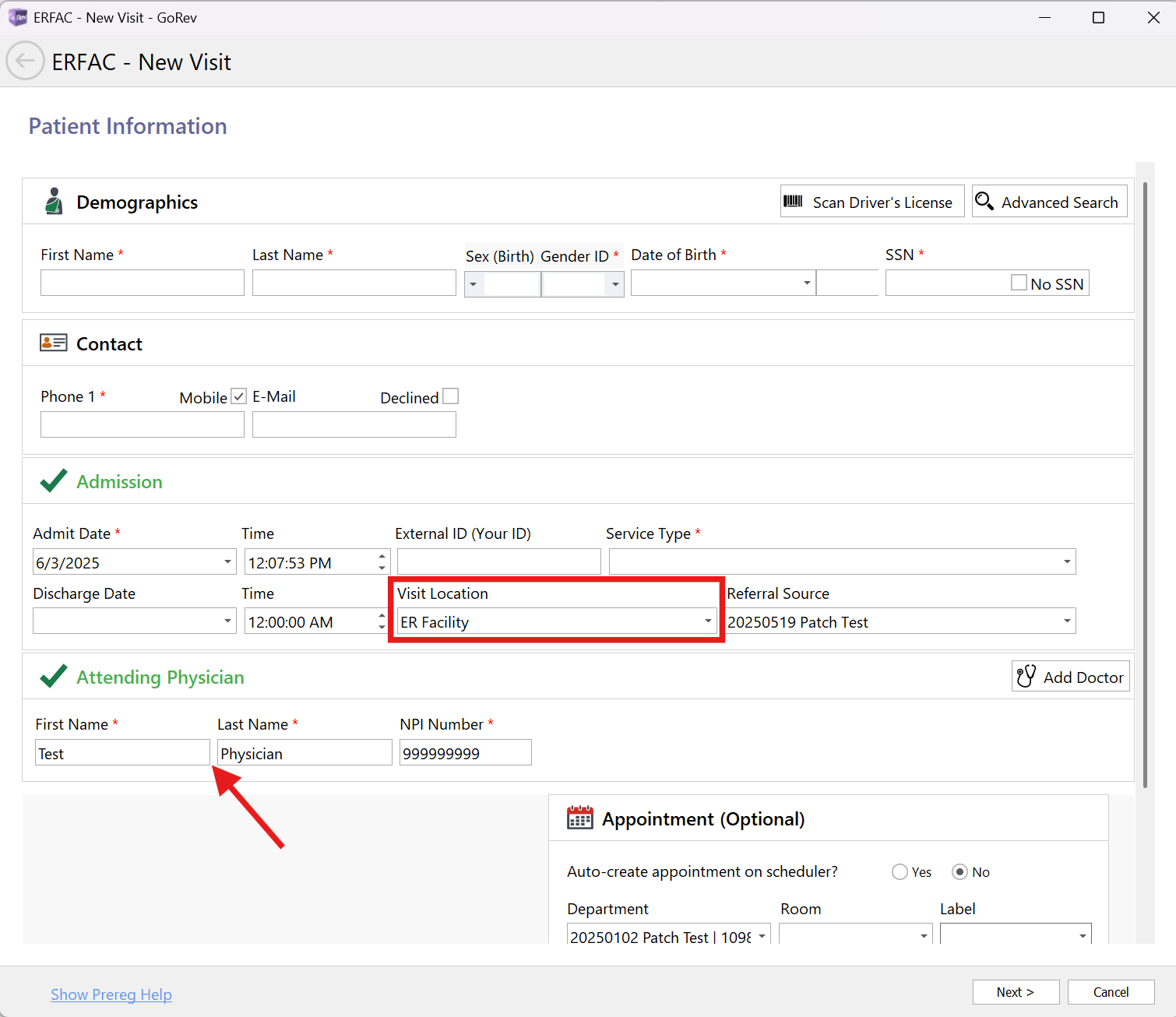Open the Referral Source dropdown
This screenshot has height=1017, width=1176.
(1067, 621)
